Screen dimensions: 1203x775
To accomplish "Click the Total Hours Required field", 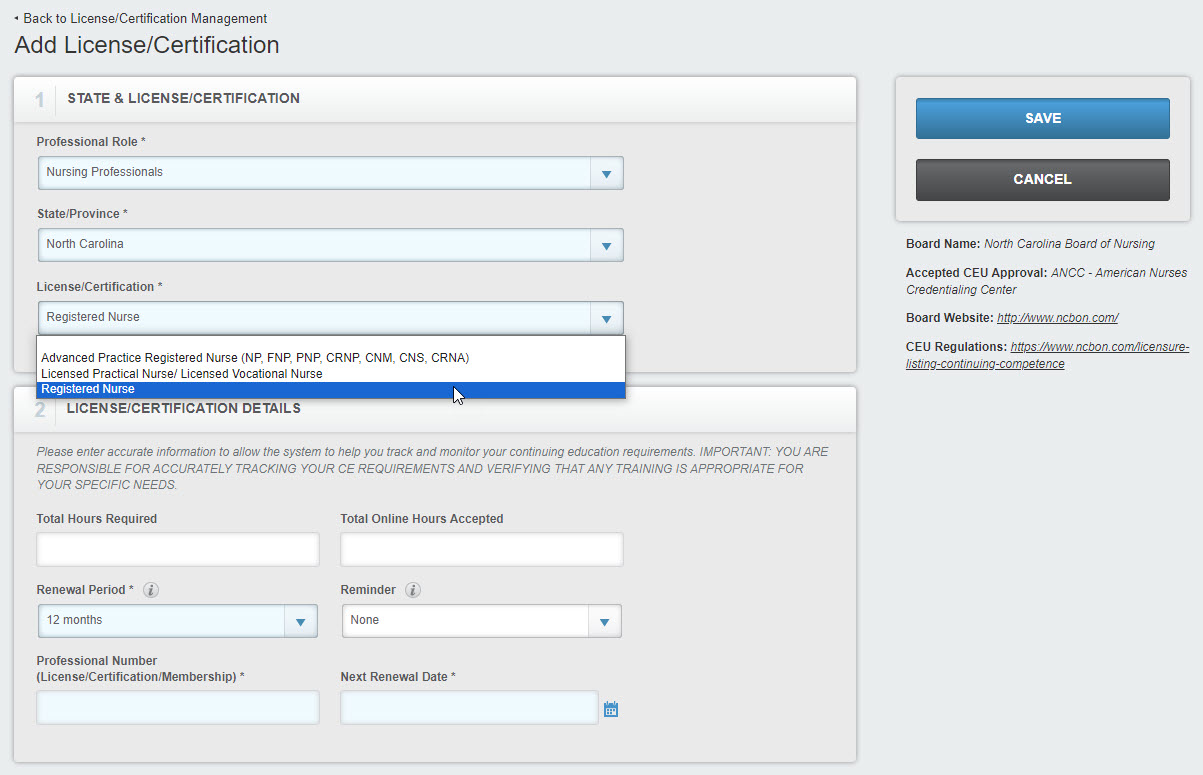I will (177, 549).
